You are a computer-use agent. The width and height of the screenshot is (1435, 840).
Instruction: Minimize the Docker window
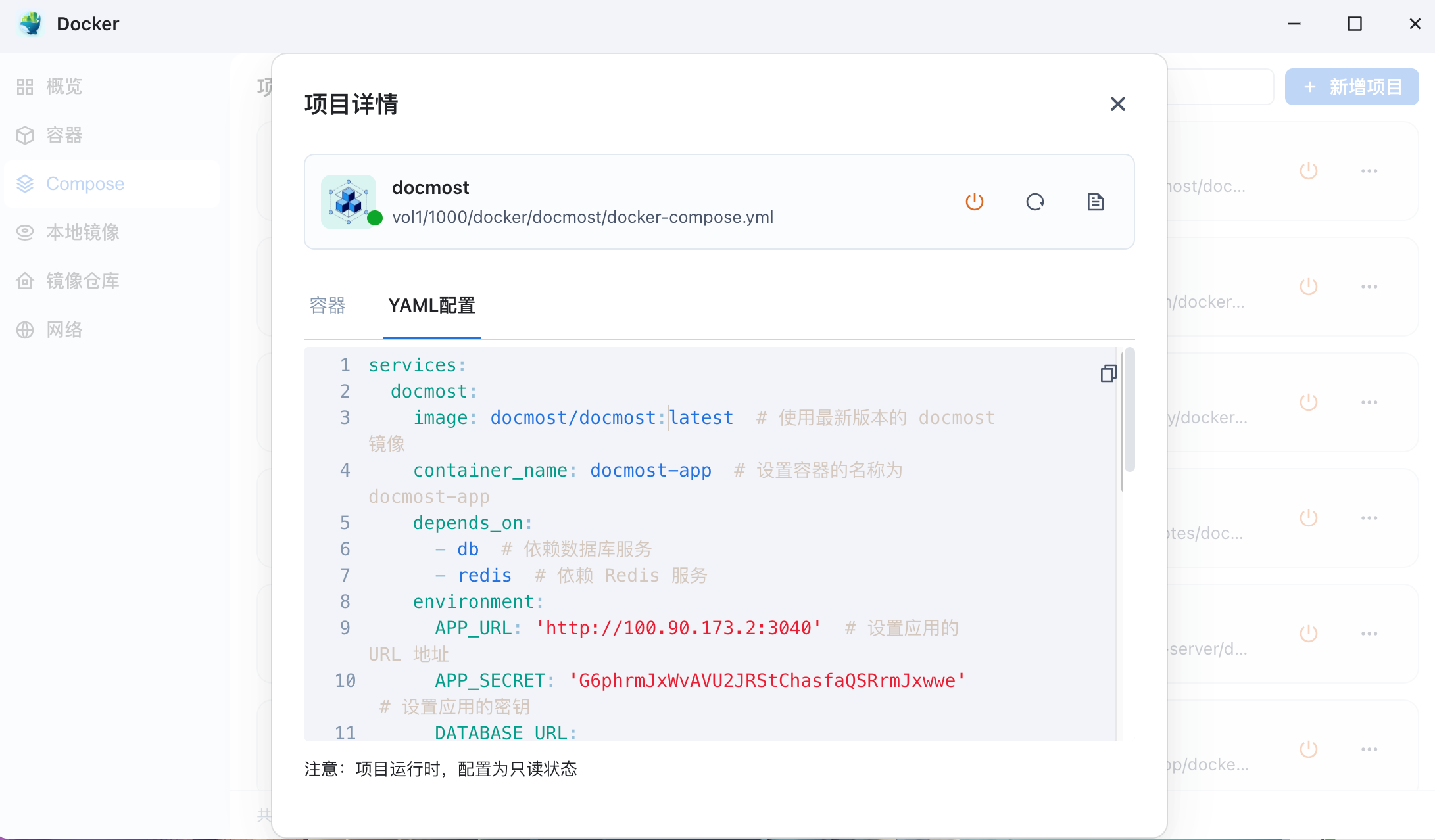coord(1294,24)
